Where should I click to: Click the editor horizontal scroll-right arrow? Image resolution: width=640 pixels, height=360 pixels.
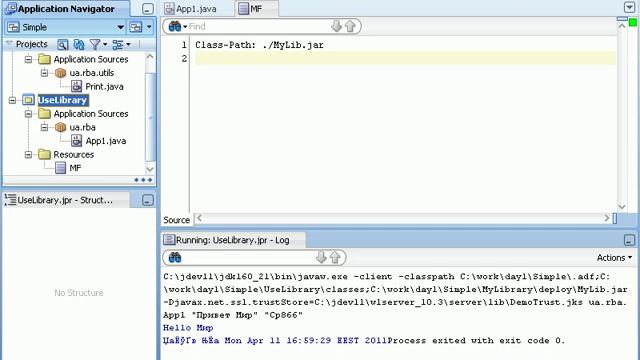coord(607,218)
